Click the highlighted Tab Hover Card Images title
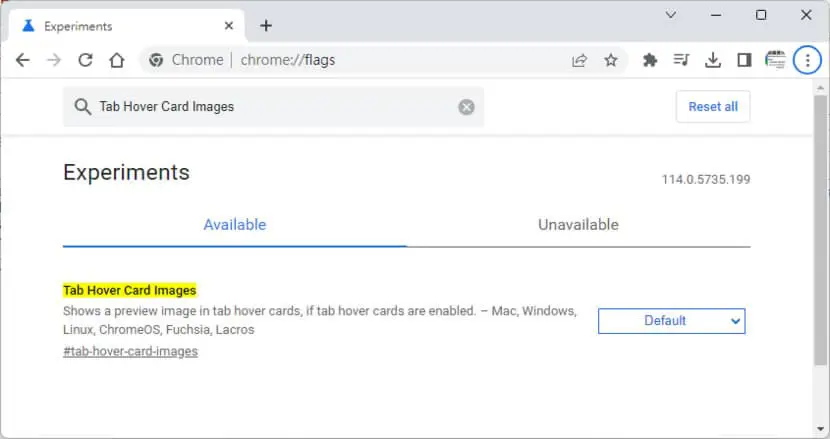The image size is (830, 439). (130, 290)
